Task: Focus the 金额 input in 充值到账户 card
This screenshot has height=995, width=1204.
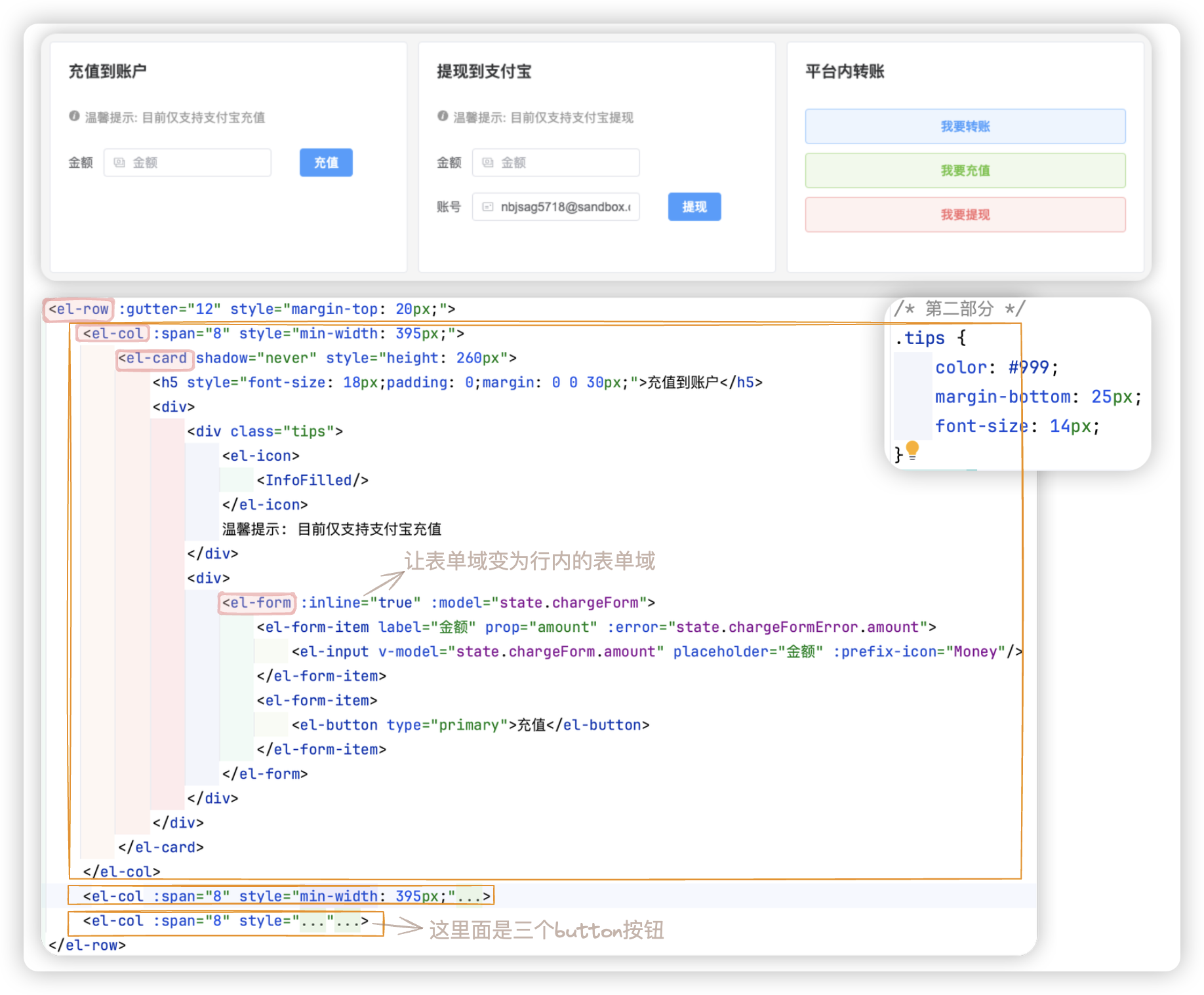Action: point(197,163)
